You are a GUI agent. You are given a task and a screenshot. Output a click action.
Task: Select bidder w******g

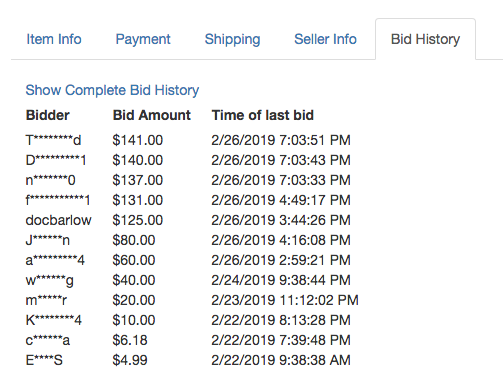pos(49,280)
